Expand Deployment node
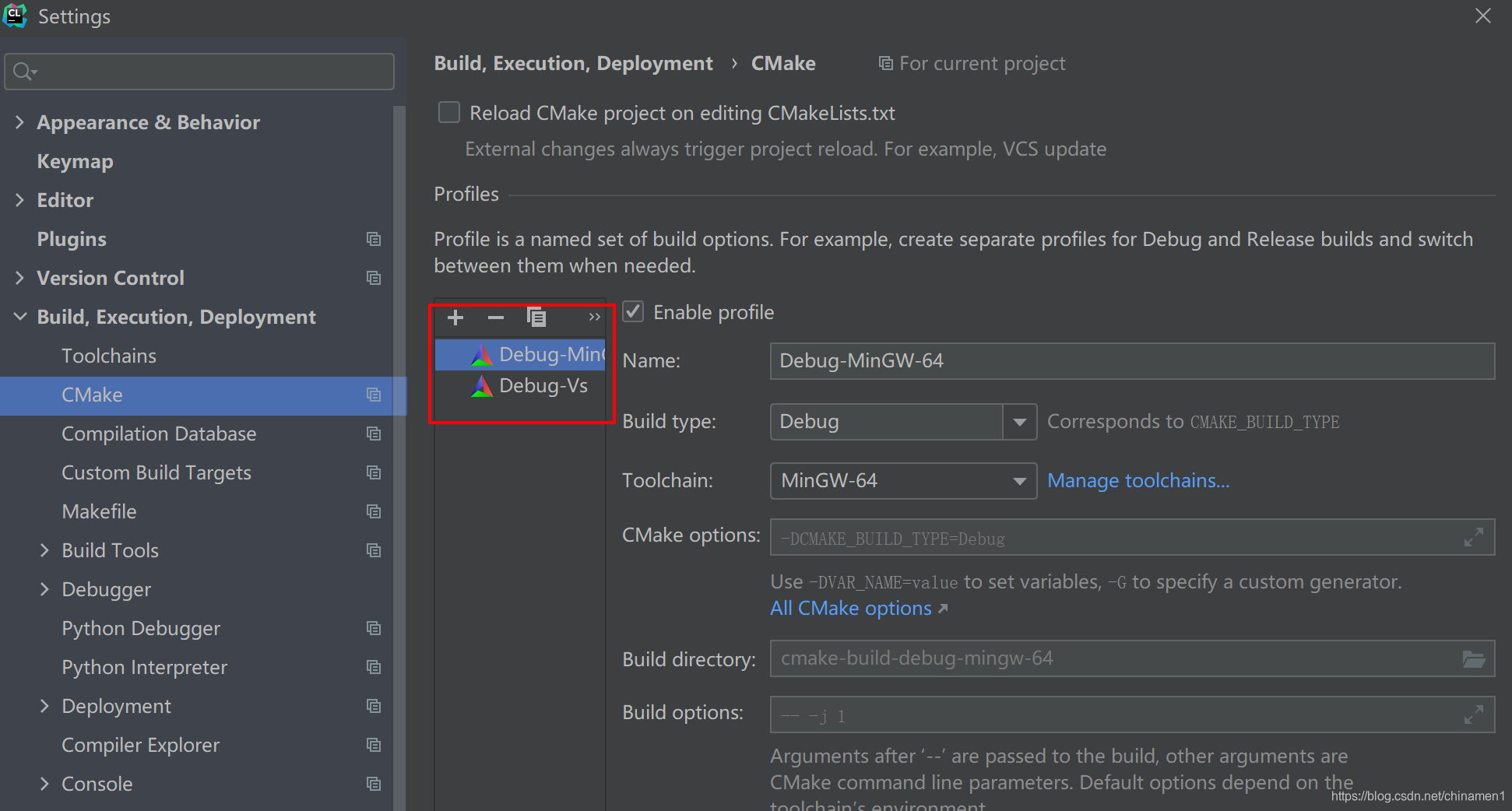 [45, 706]
